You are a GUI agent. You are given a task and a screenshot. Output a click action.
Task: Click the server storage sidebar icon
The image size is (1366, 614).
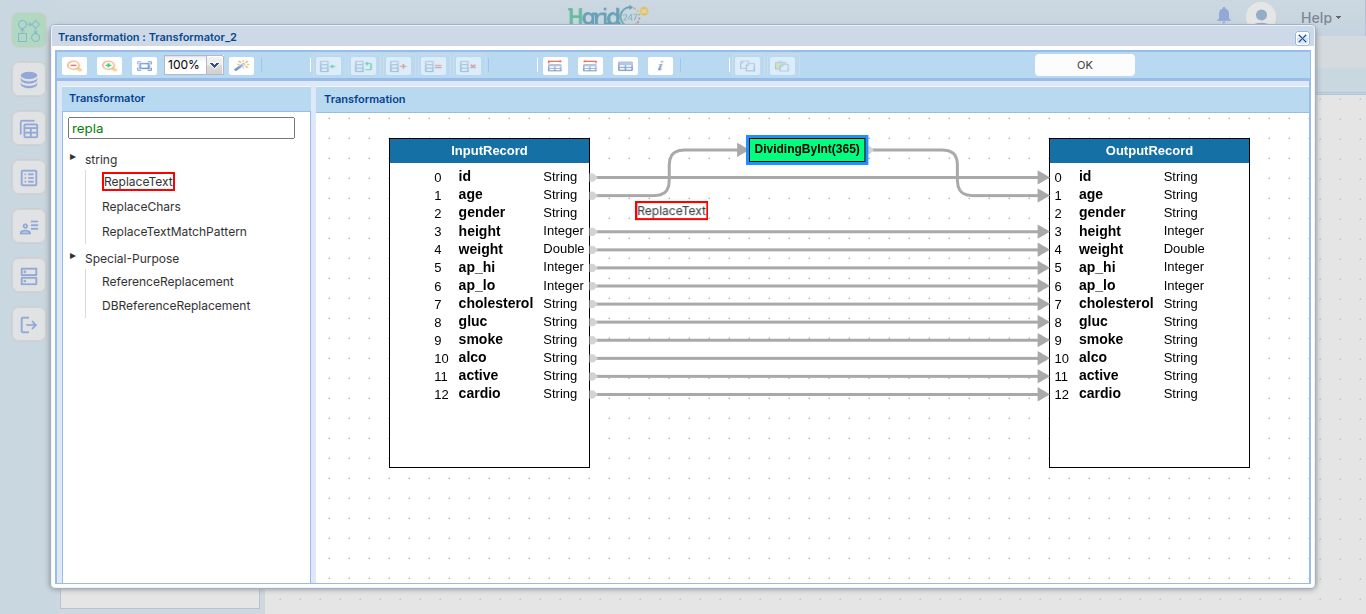pos(29,276)
